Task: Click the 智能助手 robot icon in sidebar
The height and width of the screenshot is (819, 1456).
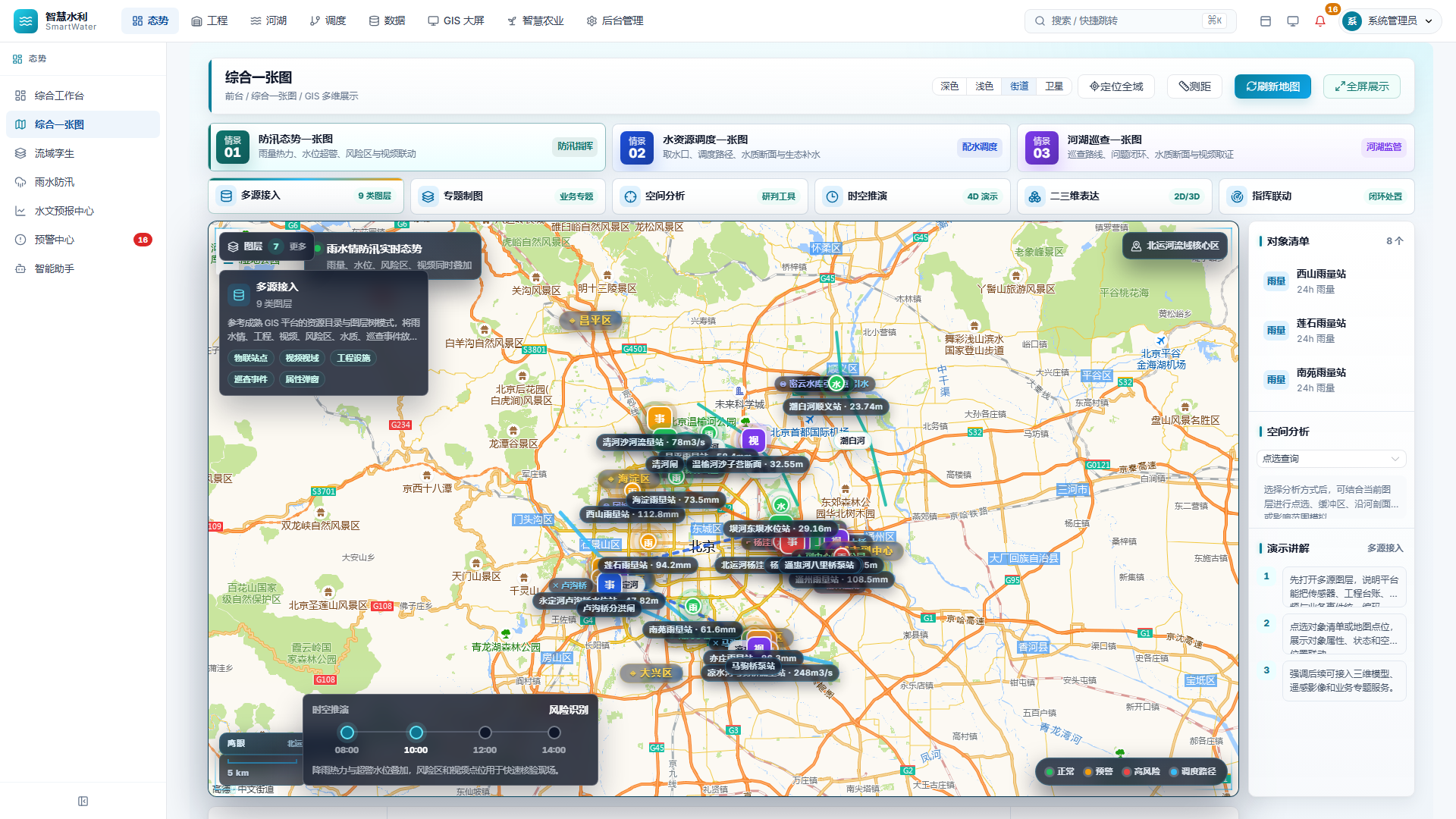Action: tap(20, 268)
